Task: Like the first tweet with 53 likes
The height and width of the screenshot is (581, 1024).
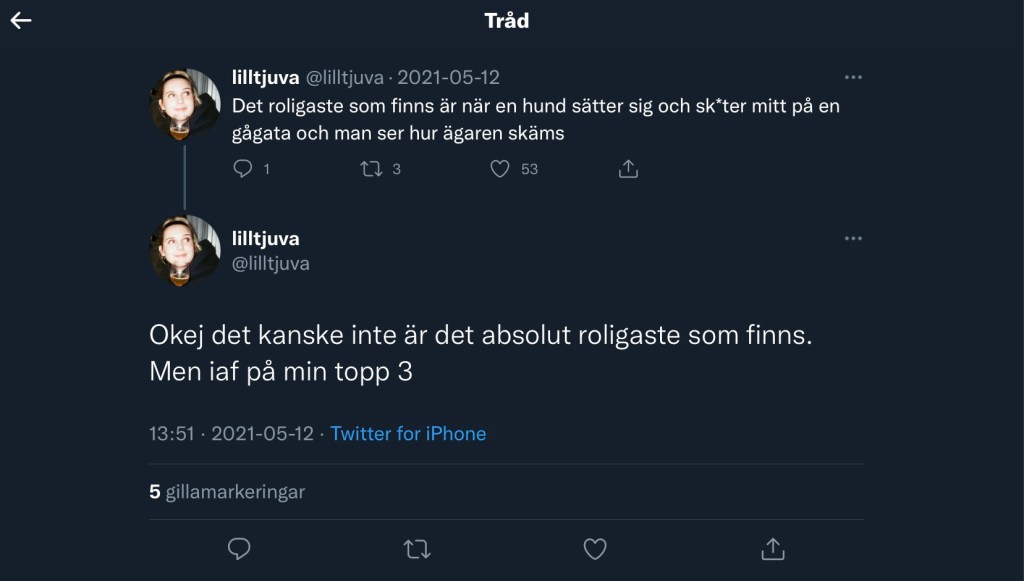Action: coord(500,169)
